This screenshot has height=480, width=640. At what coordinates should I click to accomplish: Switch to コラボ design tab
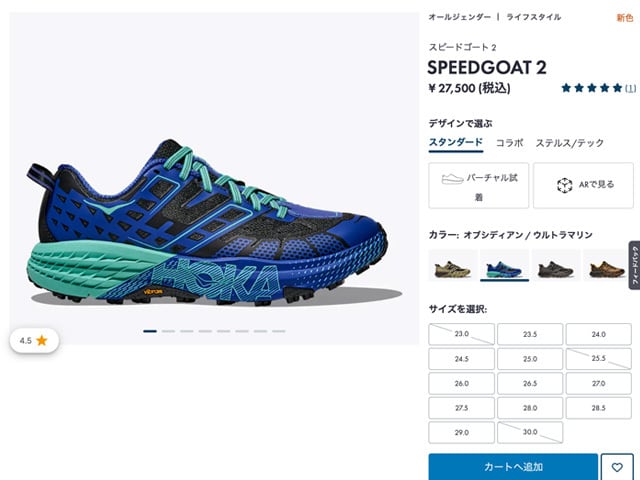point(509,143)
